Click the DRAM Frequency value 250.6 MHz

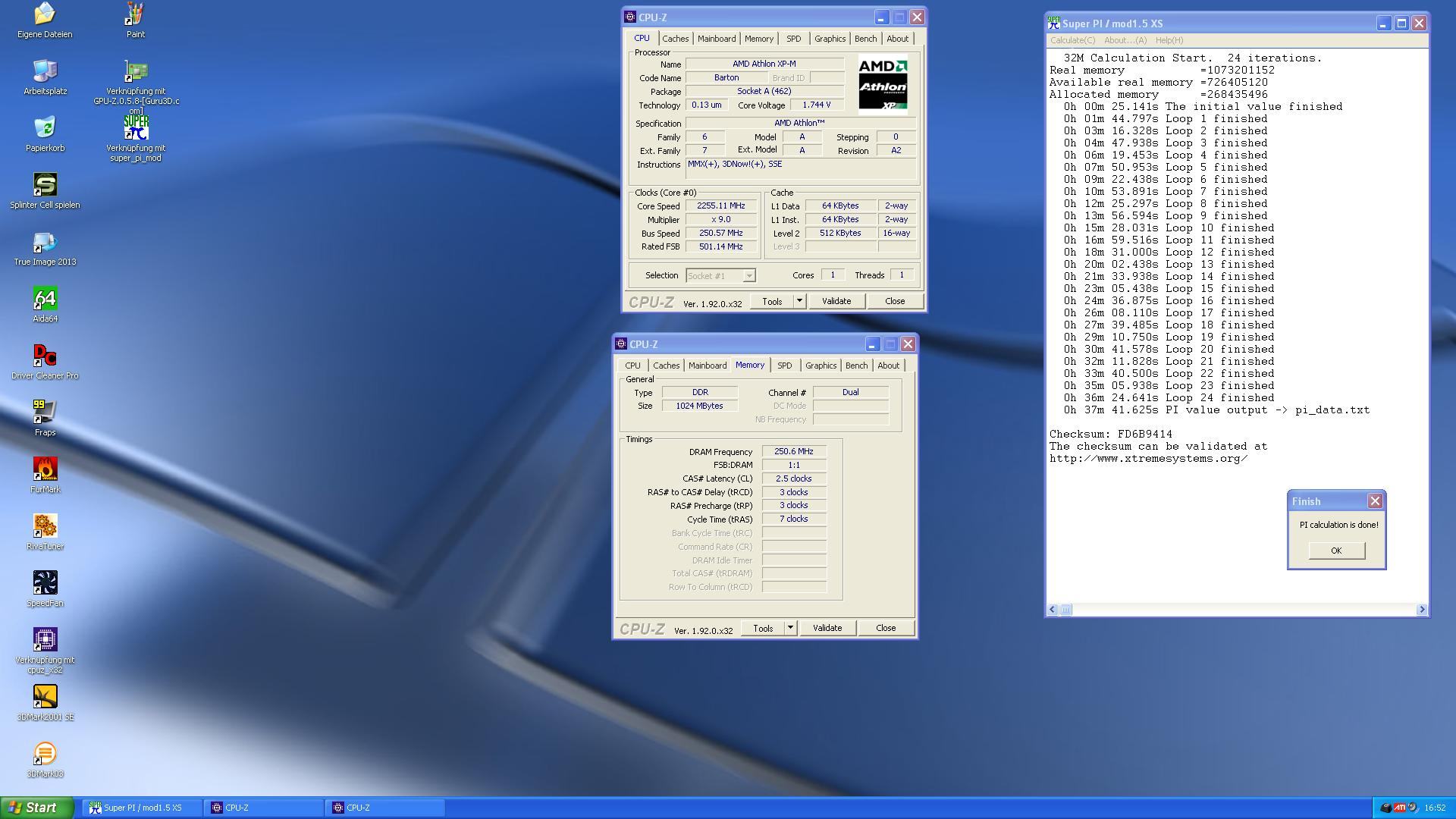point(794,451)
